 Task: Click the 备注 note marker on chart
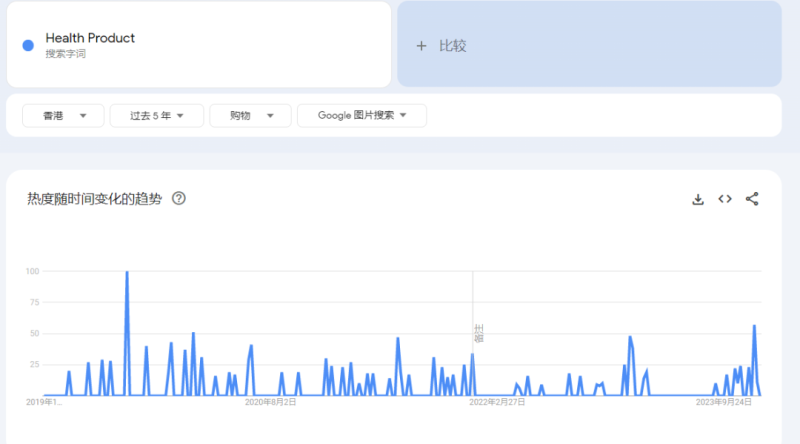[478, 333]
